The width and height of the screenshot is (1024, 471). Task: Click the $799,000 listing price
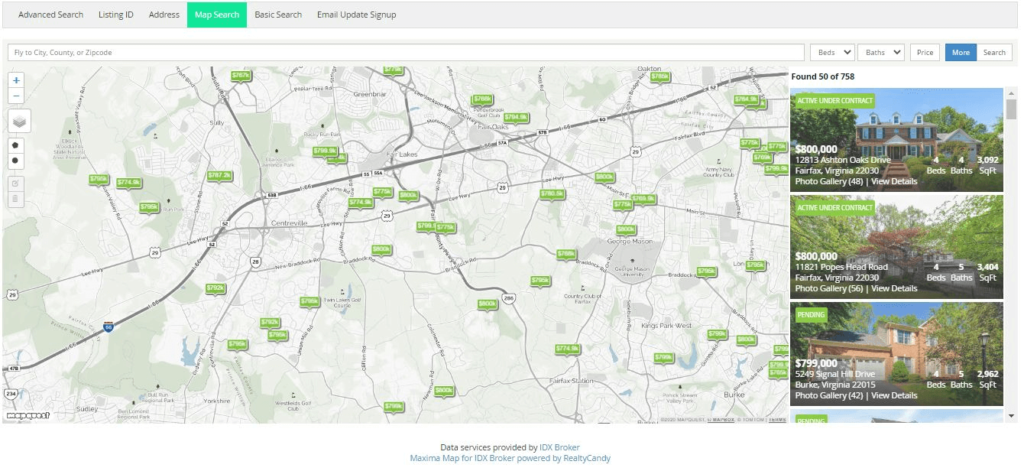(816, 363)
